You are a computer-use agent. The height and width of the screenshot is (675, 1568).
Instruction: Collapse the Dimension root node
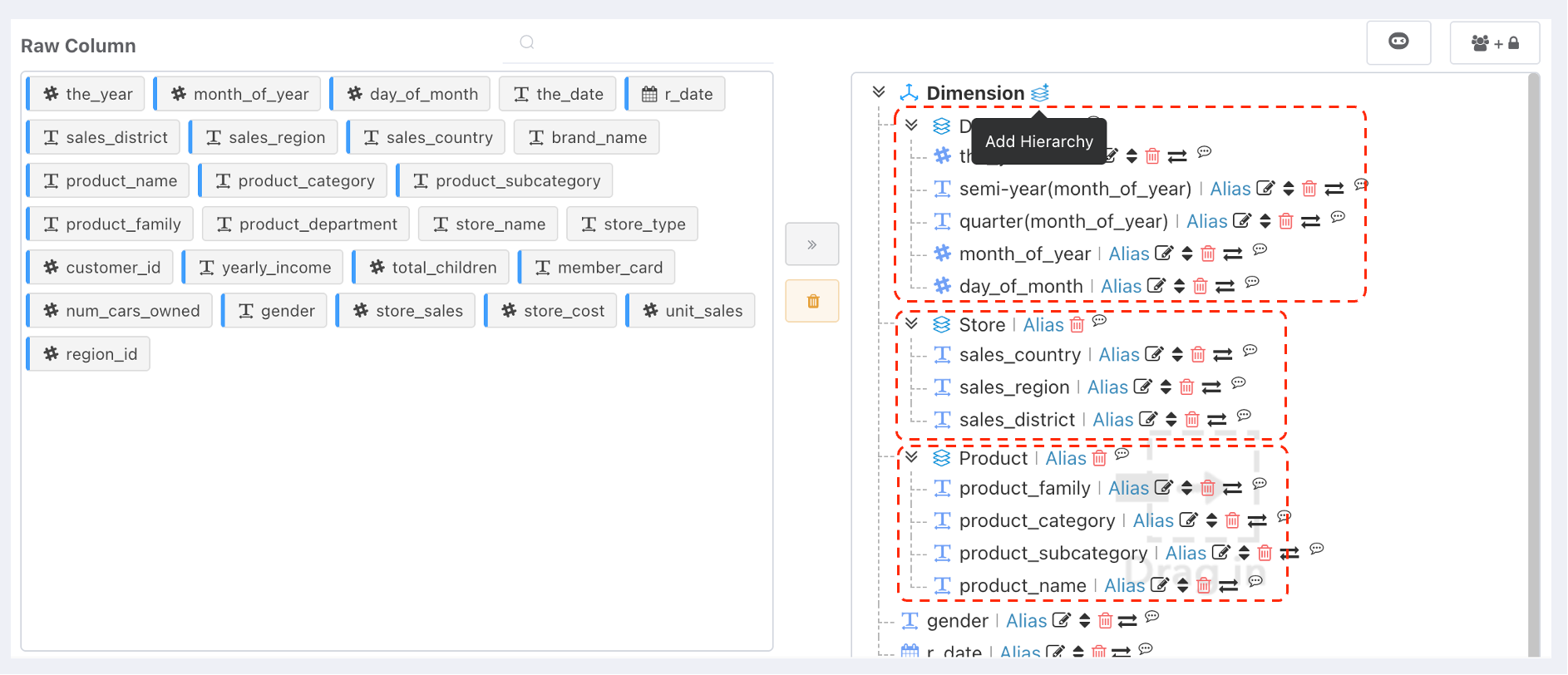(x=879, y=92)
